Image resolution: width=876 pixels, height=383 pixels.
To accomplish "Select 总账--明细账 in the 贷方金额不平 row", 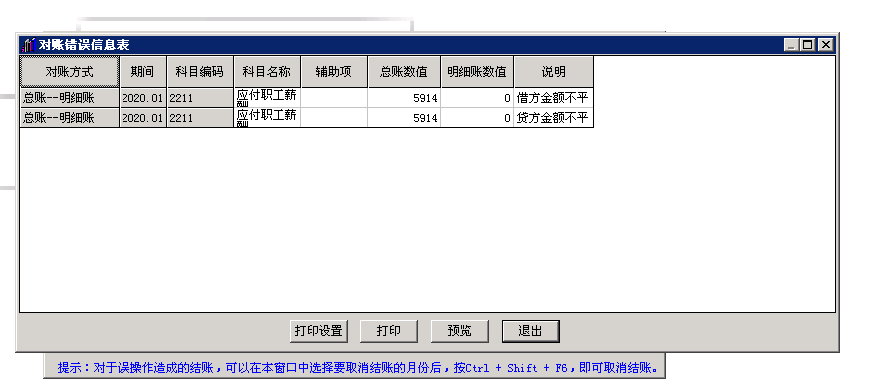I will (70, 118).
